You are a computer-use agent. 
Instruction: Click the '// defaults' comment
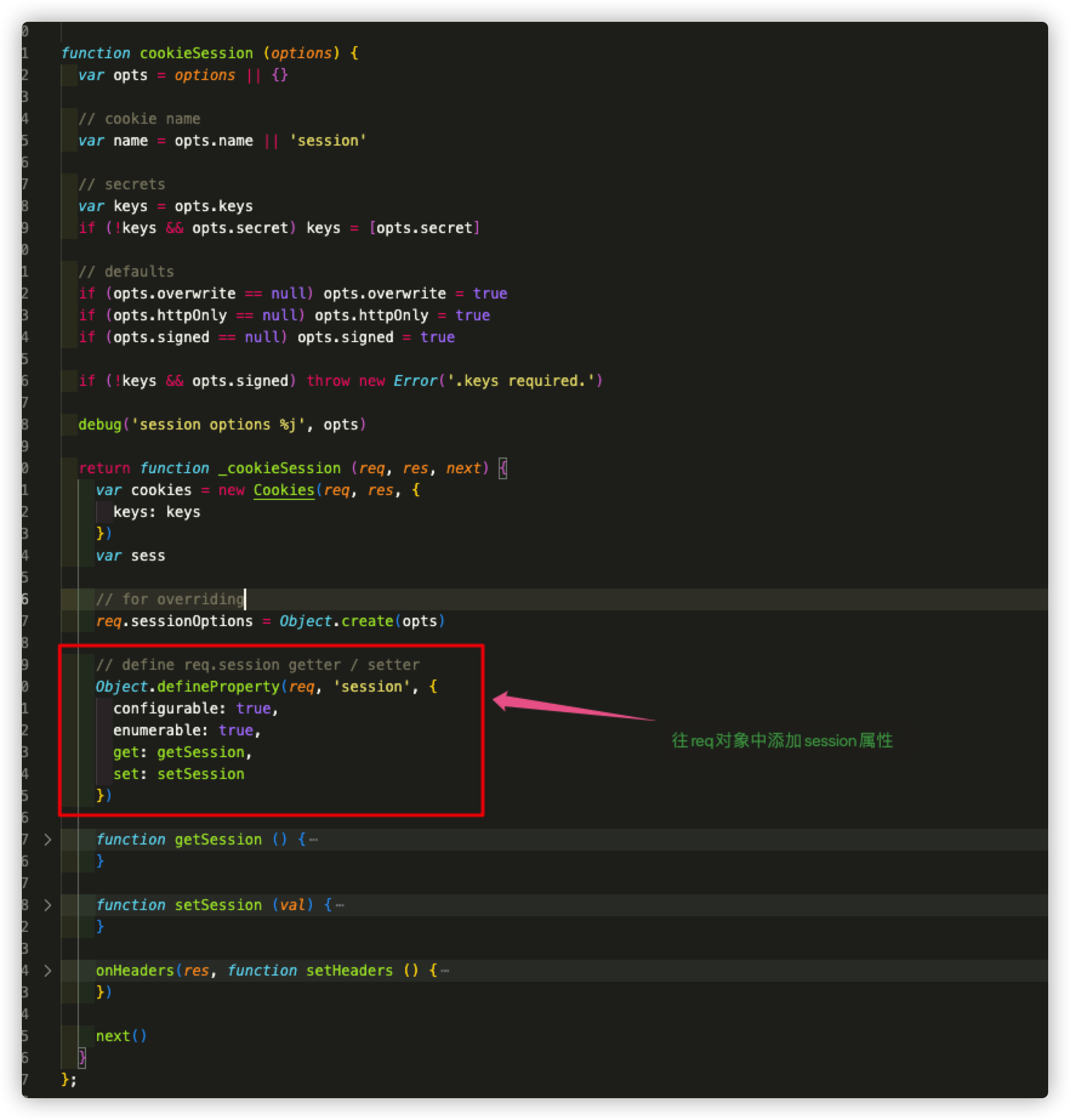(126, 272)
